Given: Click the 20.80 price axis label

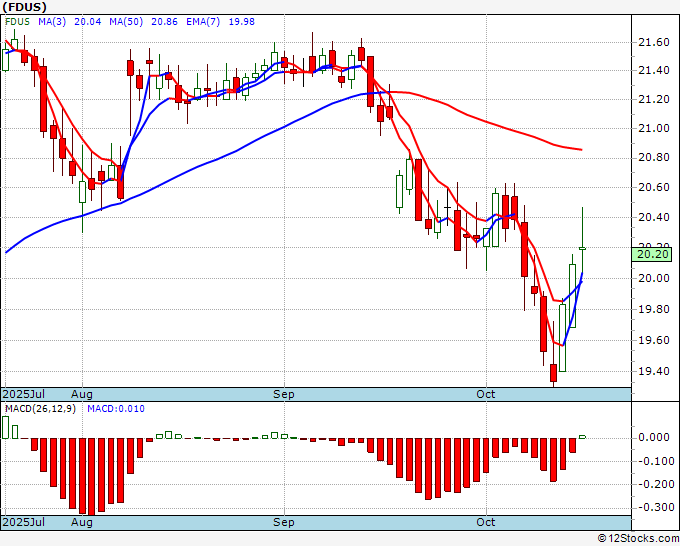Looking at the screenshot, I should click(654, 158).
